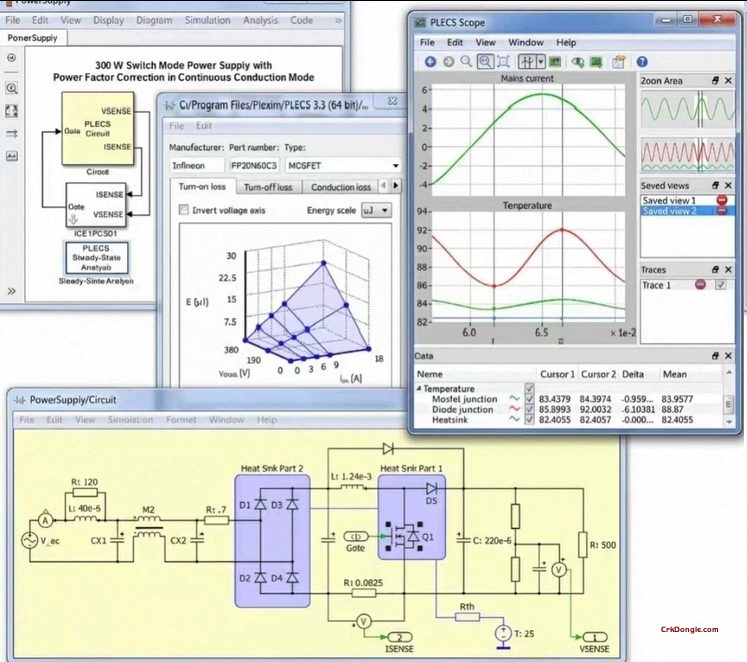This screenshot has height=662, width=747.
Task: Toggle the Temperature group checkbox in Data
Action: pos(529,388)
